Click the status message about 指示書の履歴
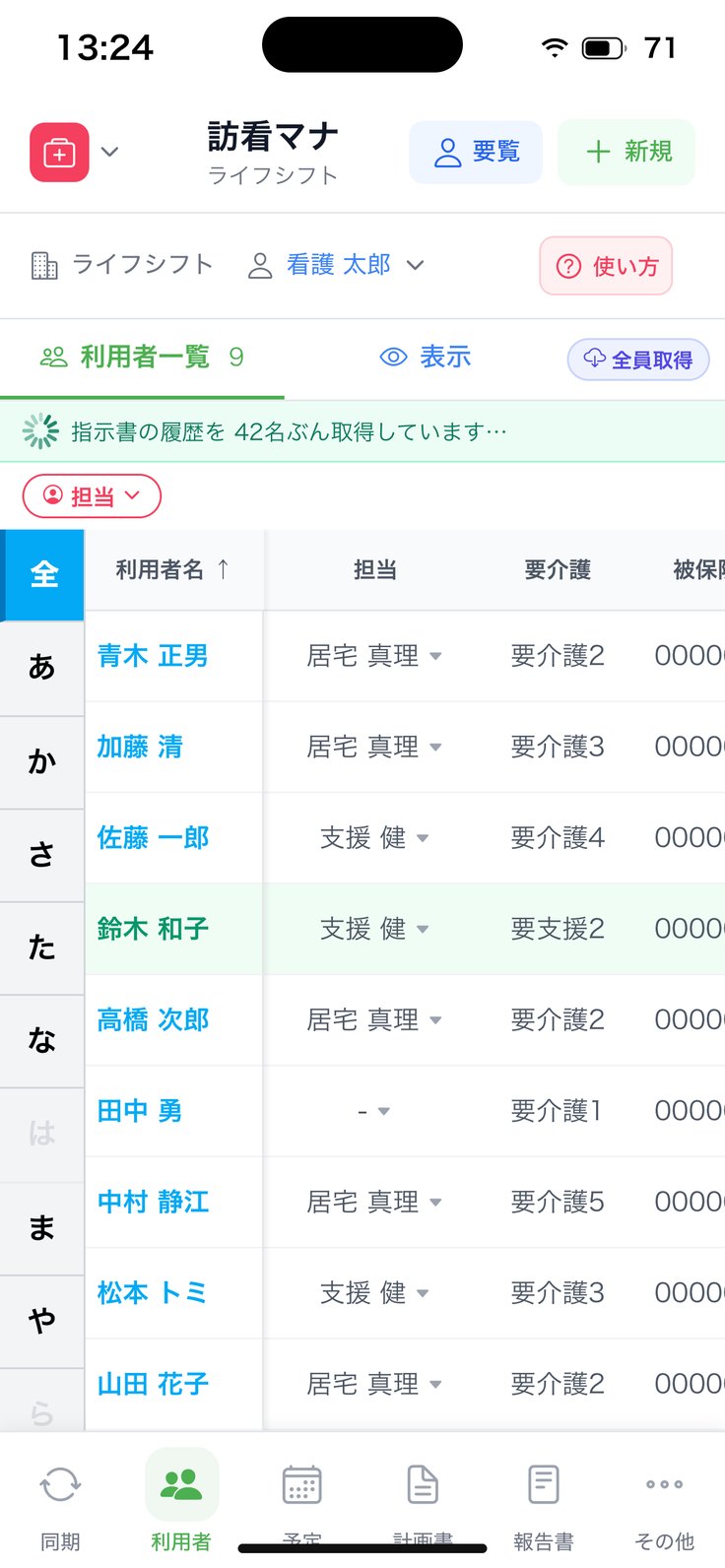This screenshot has height=1568, width=725. [x=289, y=431]
